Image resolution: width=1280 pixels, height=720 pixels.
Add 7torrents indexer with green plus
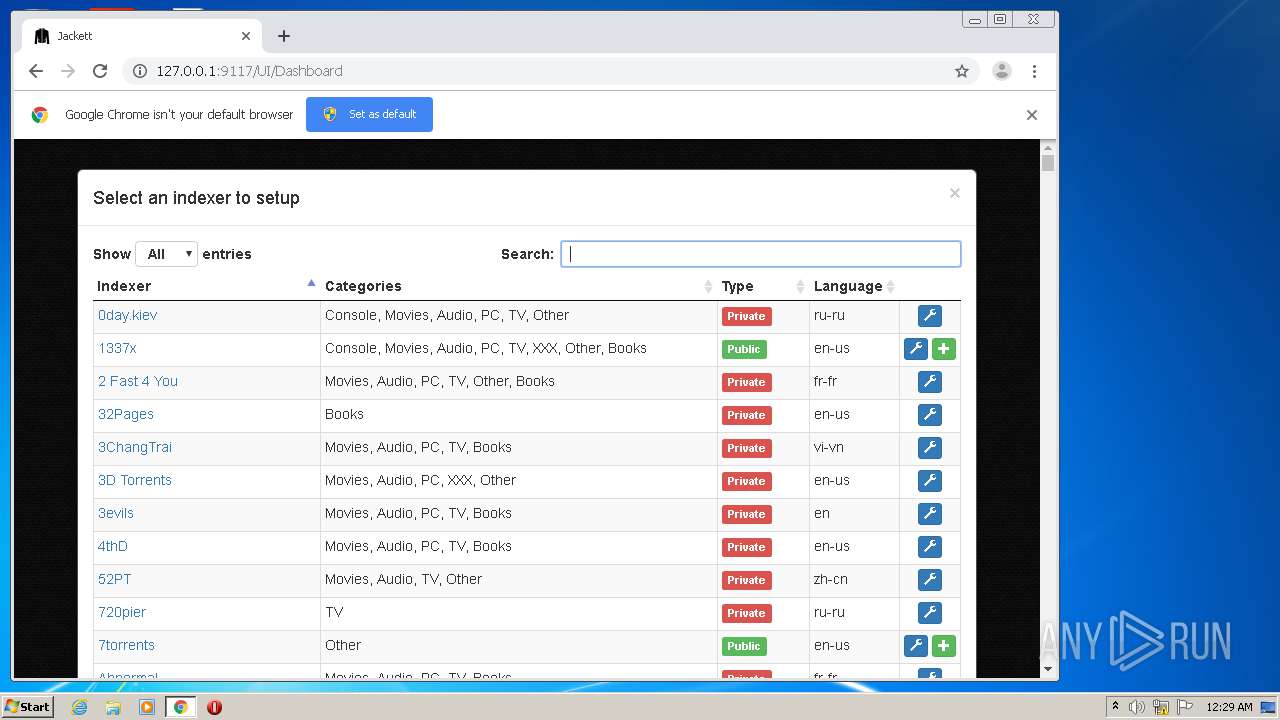click(944, 646)
